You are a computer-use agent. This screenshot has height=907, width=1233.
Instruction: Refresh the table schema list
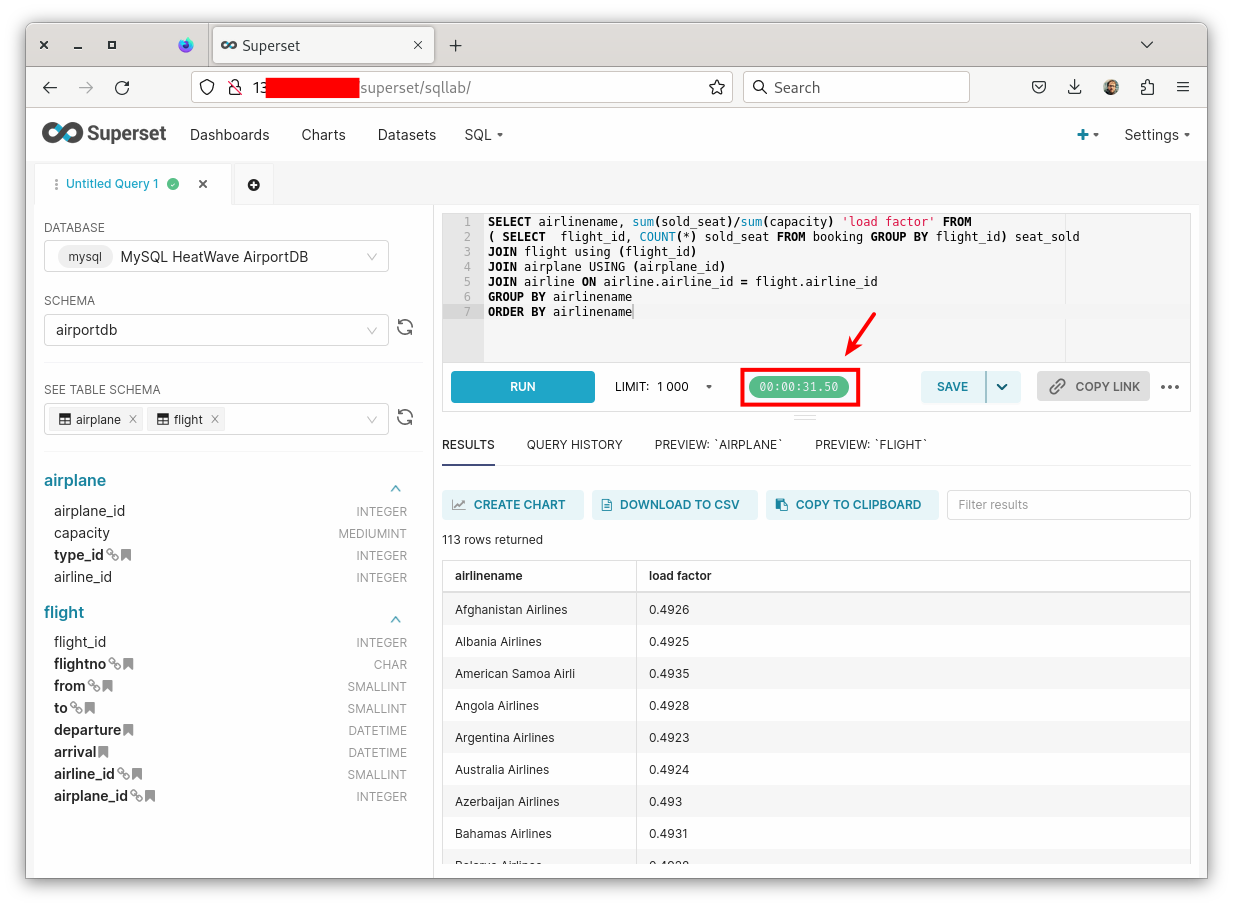coord(405,417)
